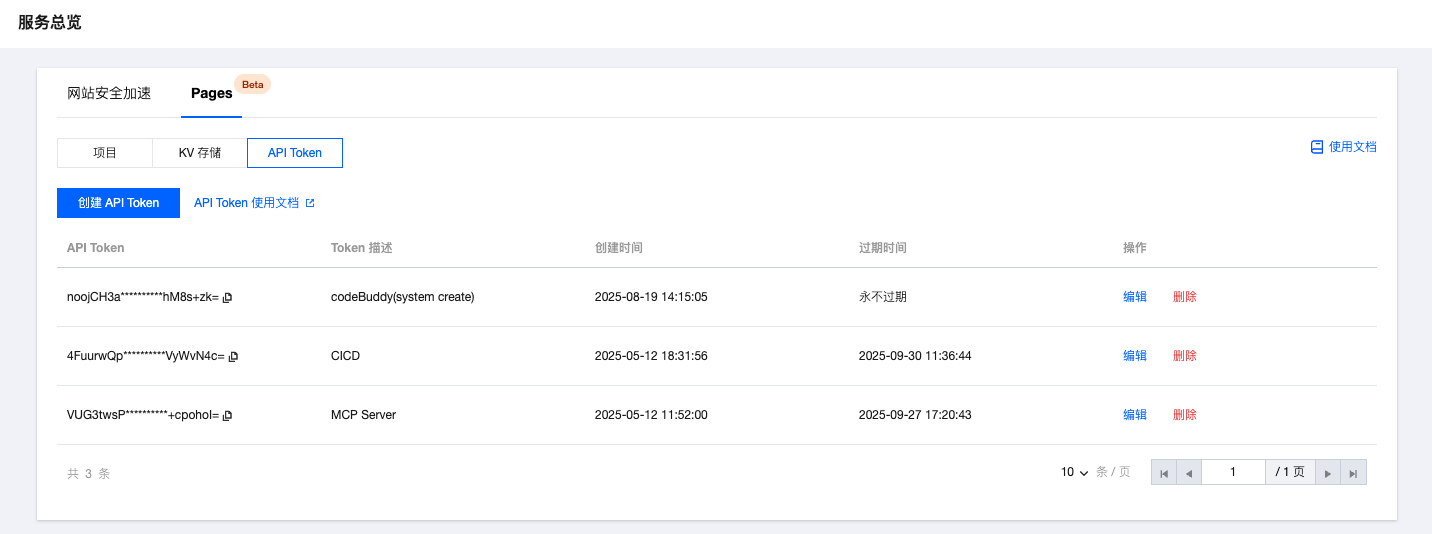The height and width of the screenshot is (534, 1432).
Task: Open API Token 使用文档 external link
Action: point(254,203)
